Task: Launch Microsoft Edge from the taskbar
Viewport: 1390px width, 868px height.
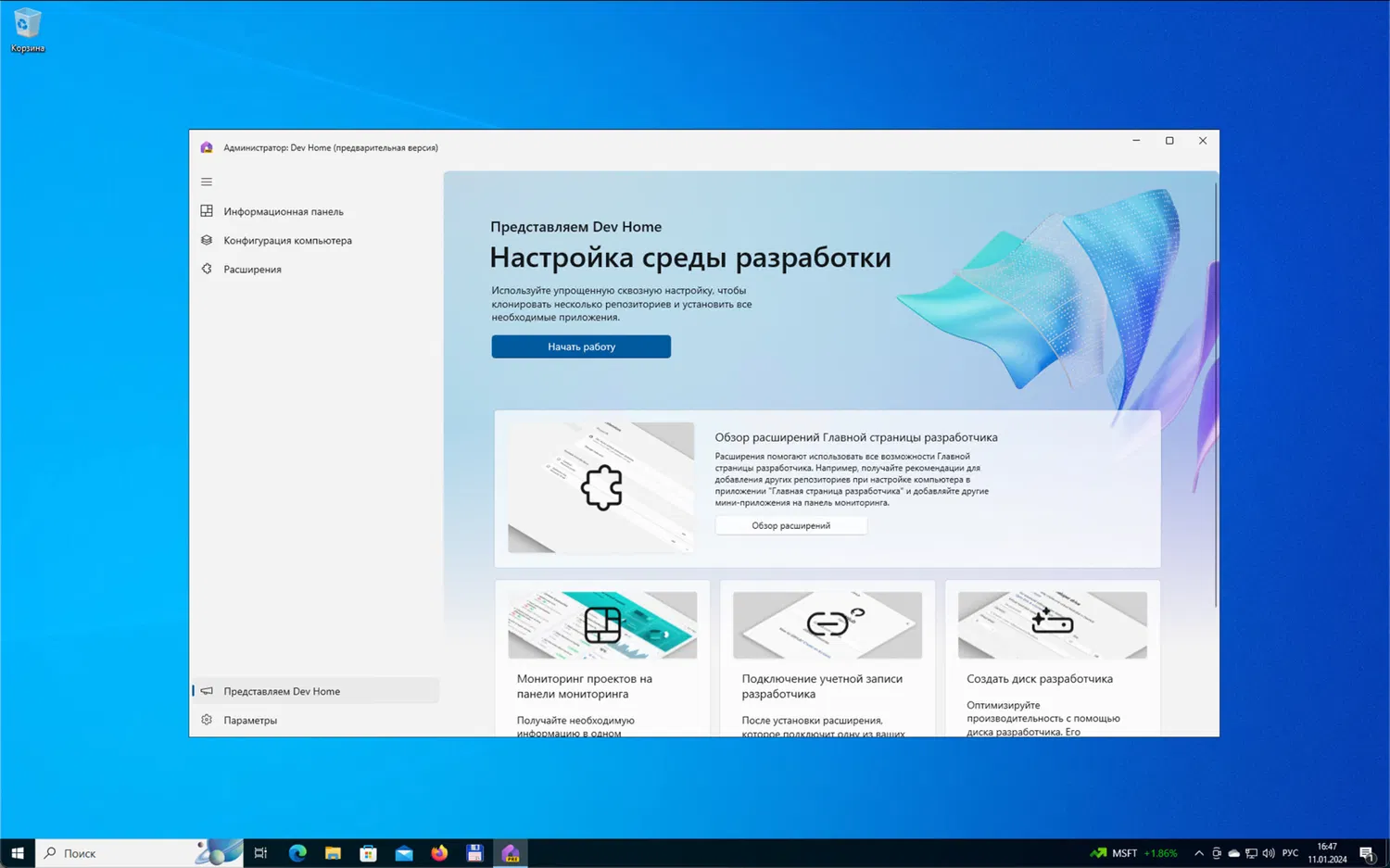Action: pos(297,853)
